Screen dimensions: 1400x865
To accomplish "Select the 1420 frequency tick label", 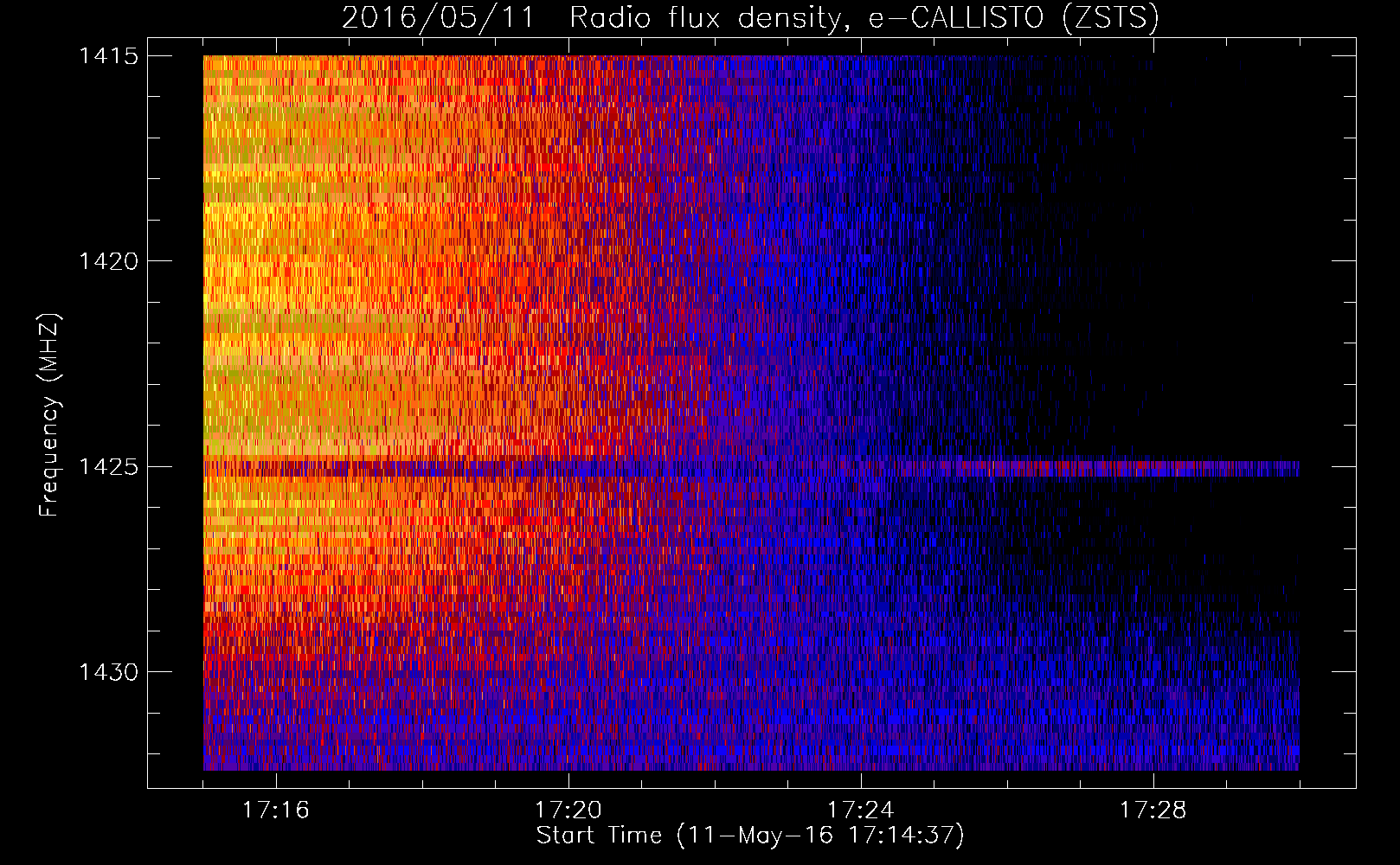I will pyautogui.click(x=109, y=261).
